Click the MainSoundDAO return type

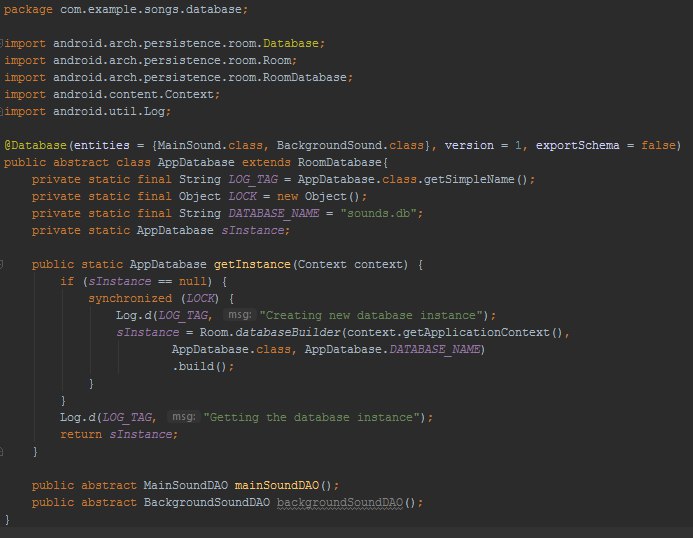[186, 485]
